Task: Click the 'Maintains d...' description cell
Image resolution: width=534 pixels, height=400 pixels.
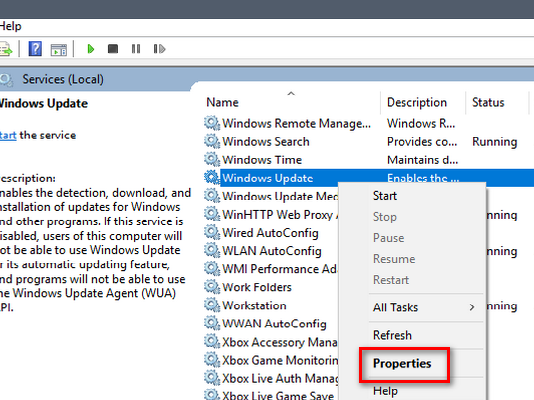Action: [x=422, y=160]
